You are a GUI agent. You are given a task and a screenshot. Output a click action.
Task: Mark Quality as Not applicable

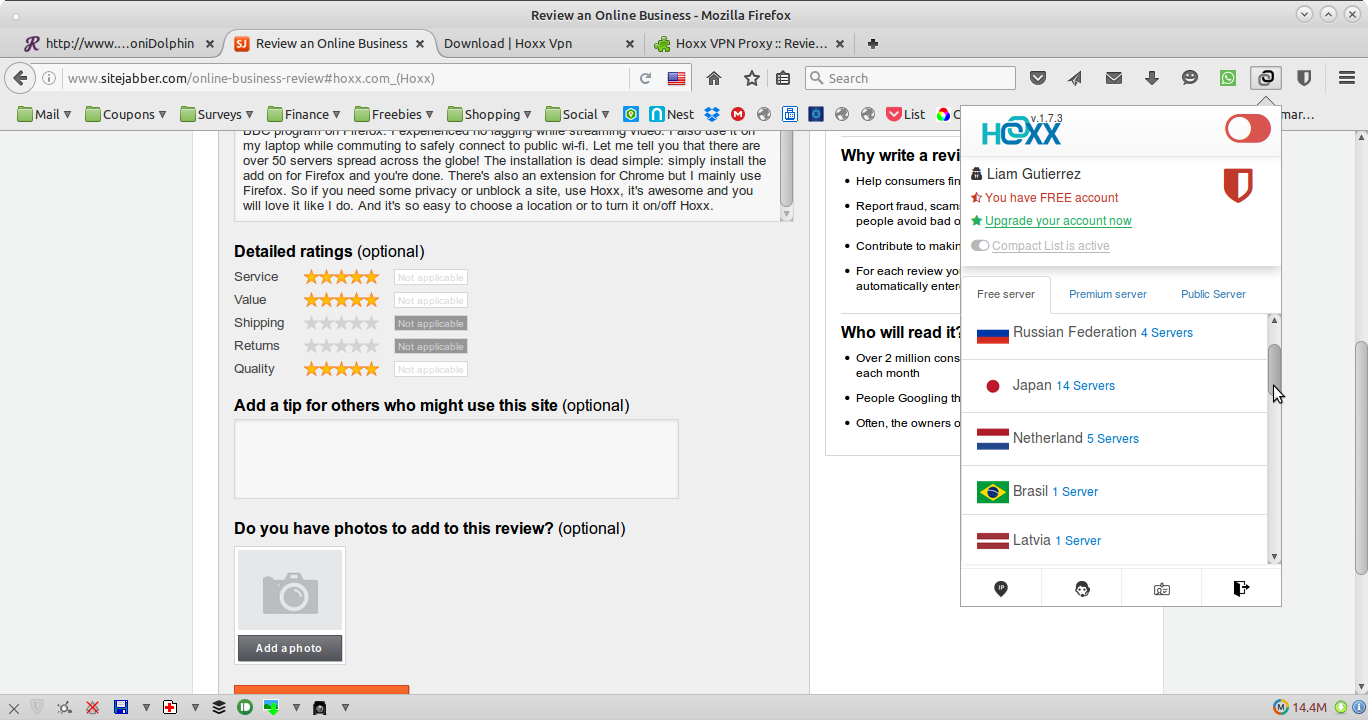click(x=430, y=370)
